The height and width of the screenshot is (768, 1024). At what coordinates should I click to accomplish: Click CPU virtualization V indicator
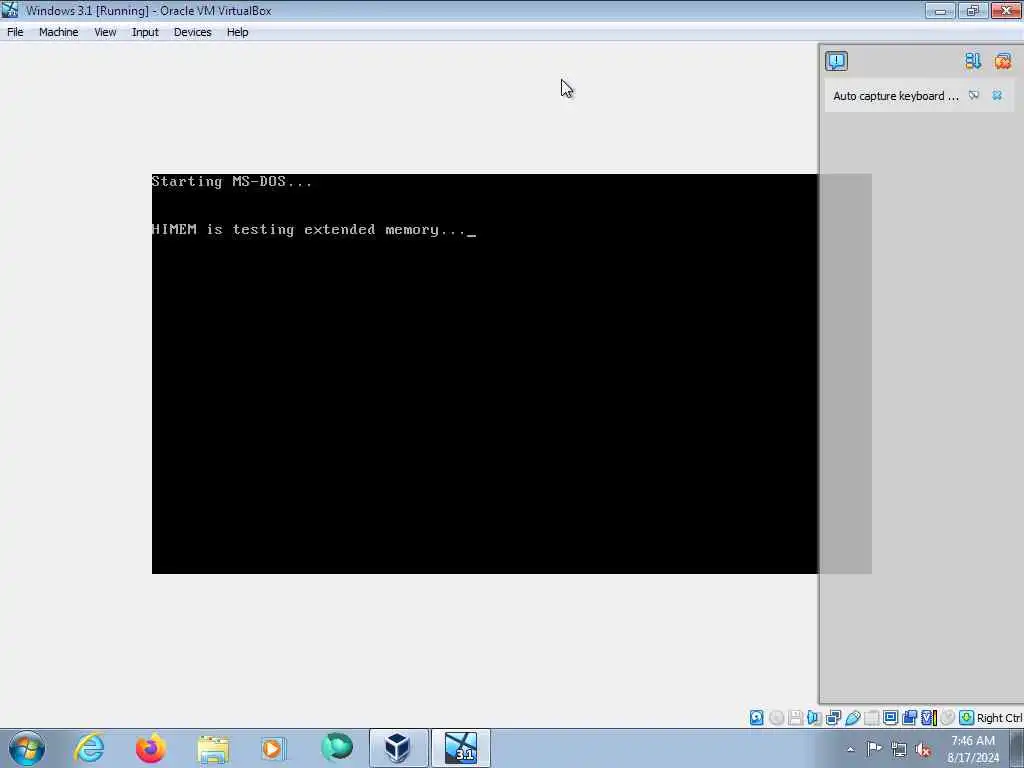point(928,718)
